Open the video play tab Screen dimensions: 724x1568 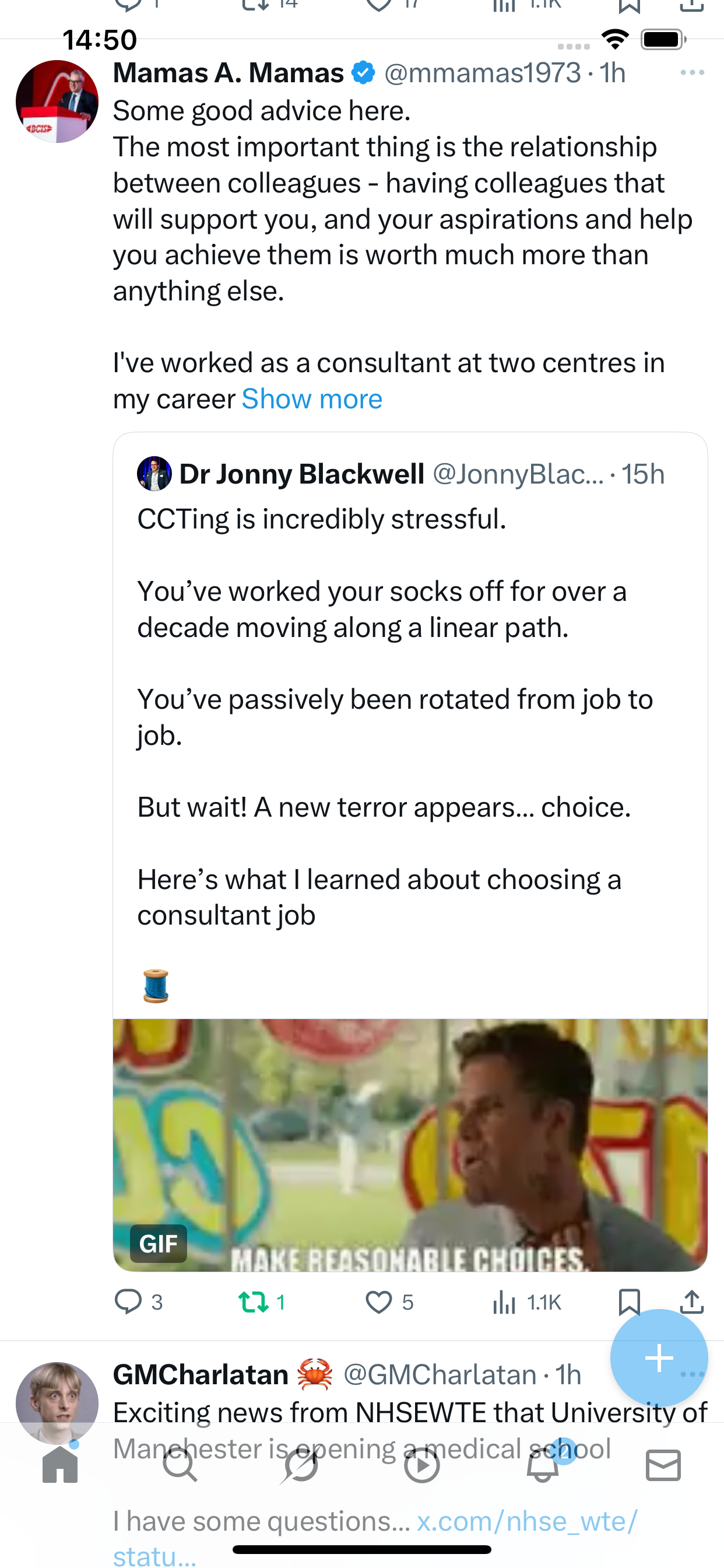[421, 1465]
